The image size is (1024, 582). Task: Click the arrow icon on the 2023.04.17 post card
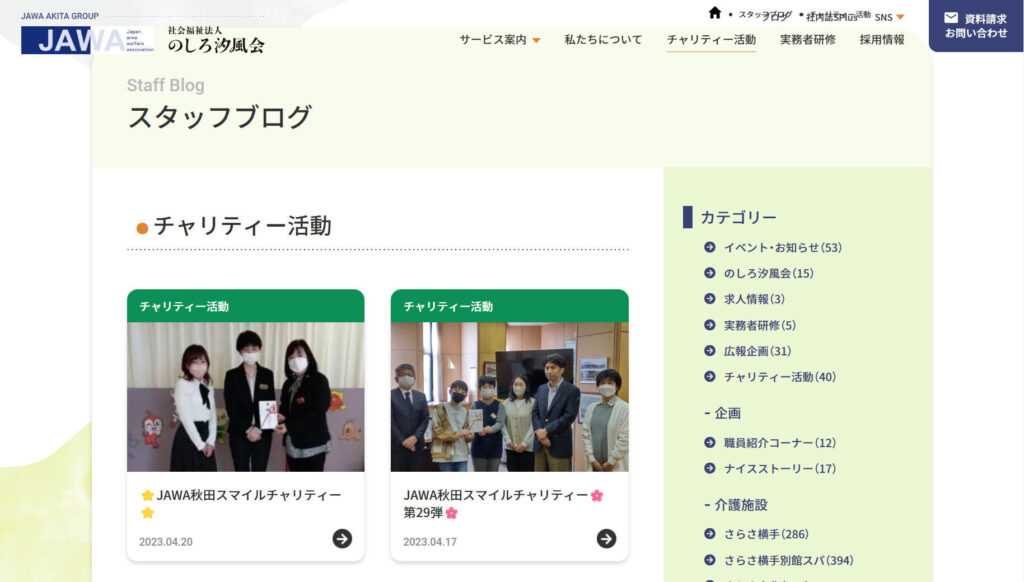coord(606,539)
